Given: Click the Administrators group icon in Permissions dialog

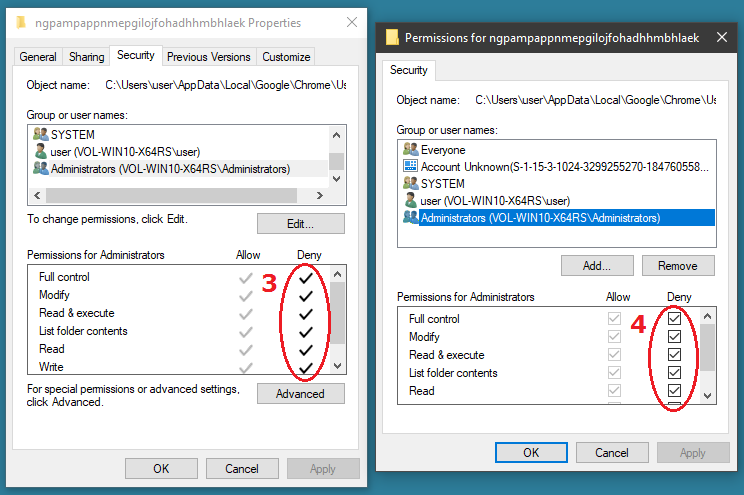Looking at the screenshot, I should coord(410,217).
